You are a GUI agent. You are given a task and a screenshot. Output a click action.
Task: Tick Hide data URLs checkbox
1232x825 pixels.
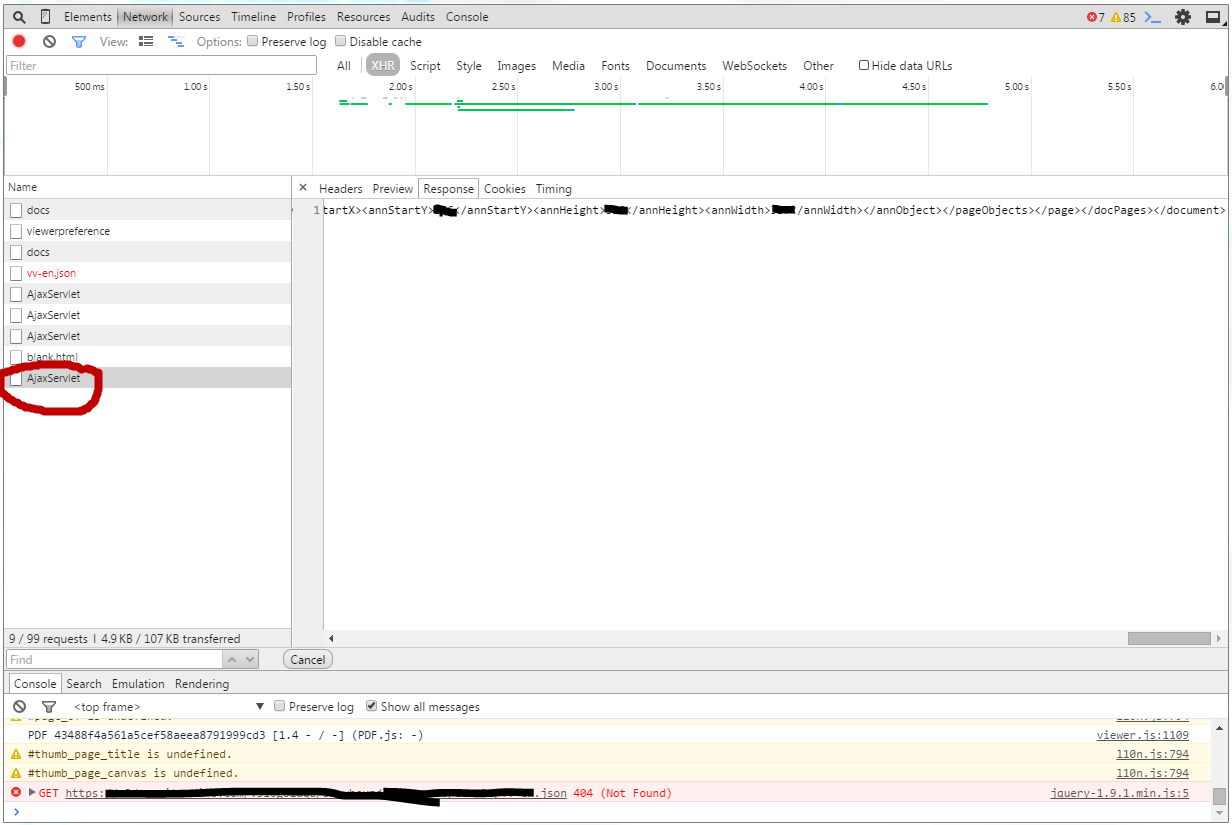coord(864,65)
